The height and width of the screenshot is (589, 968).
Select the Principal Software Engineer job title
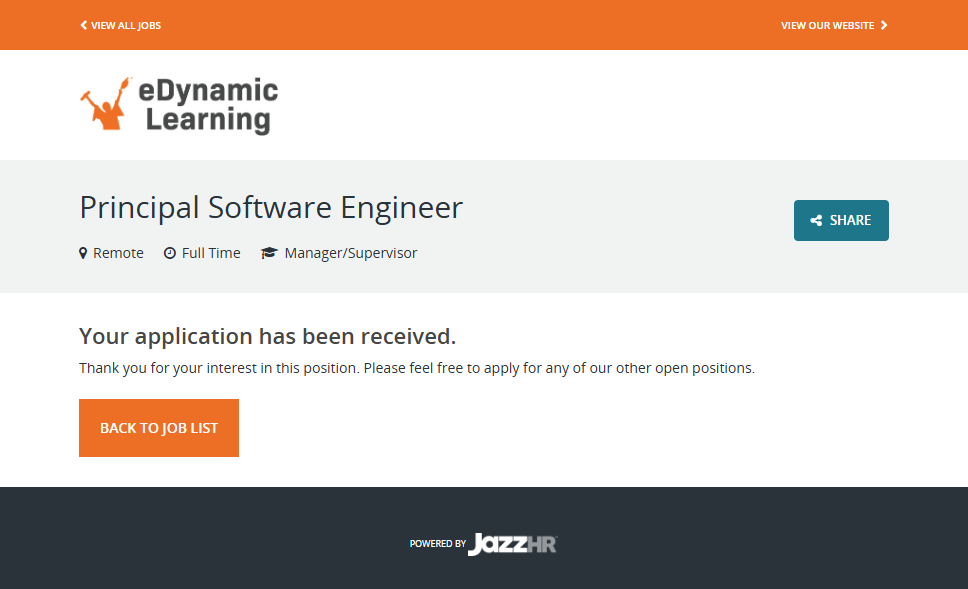click(271, 207)
